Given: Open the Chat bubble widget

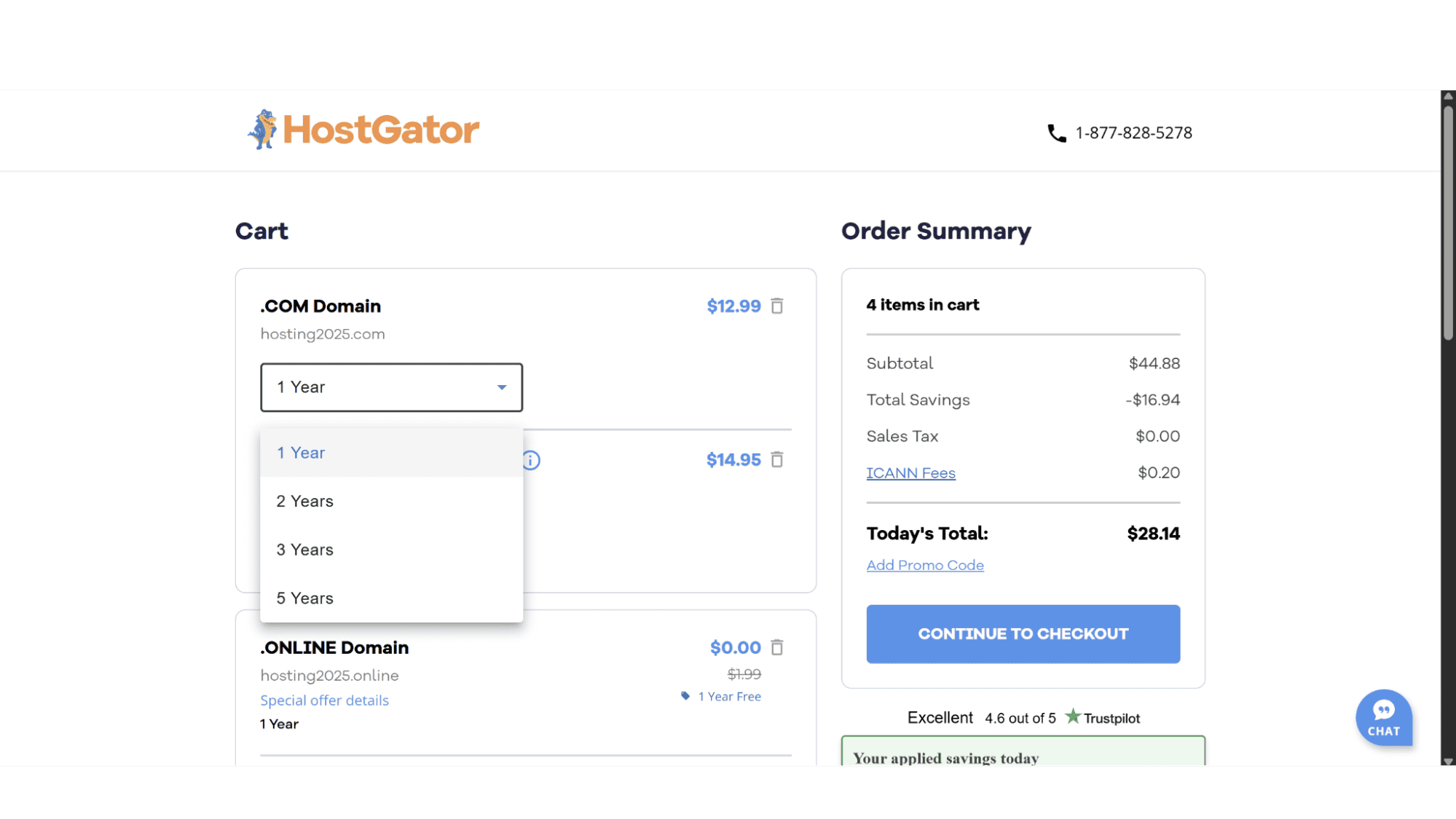Looking at the screenshot, I should click(x=1383, y=718).
